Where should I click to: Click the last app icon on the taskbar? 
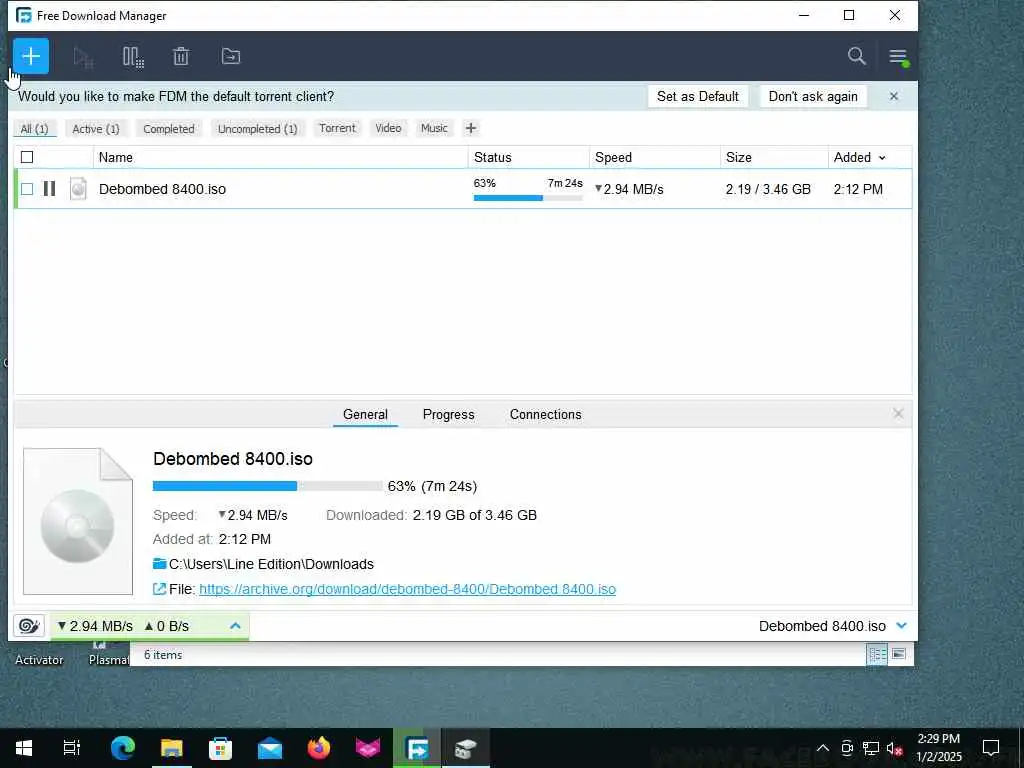[x=466, y=748]
